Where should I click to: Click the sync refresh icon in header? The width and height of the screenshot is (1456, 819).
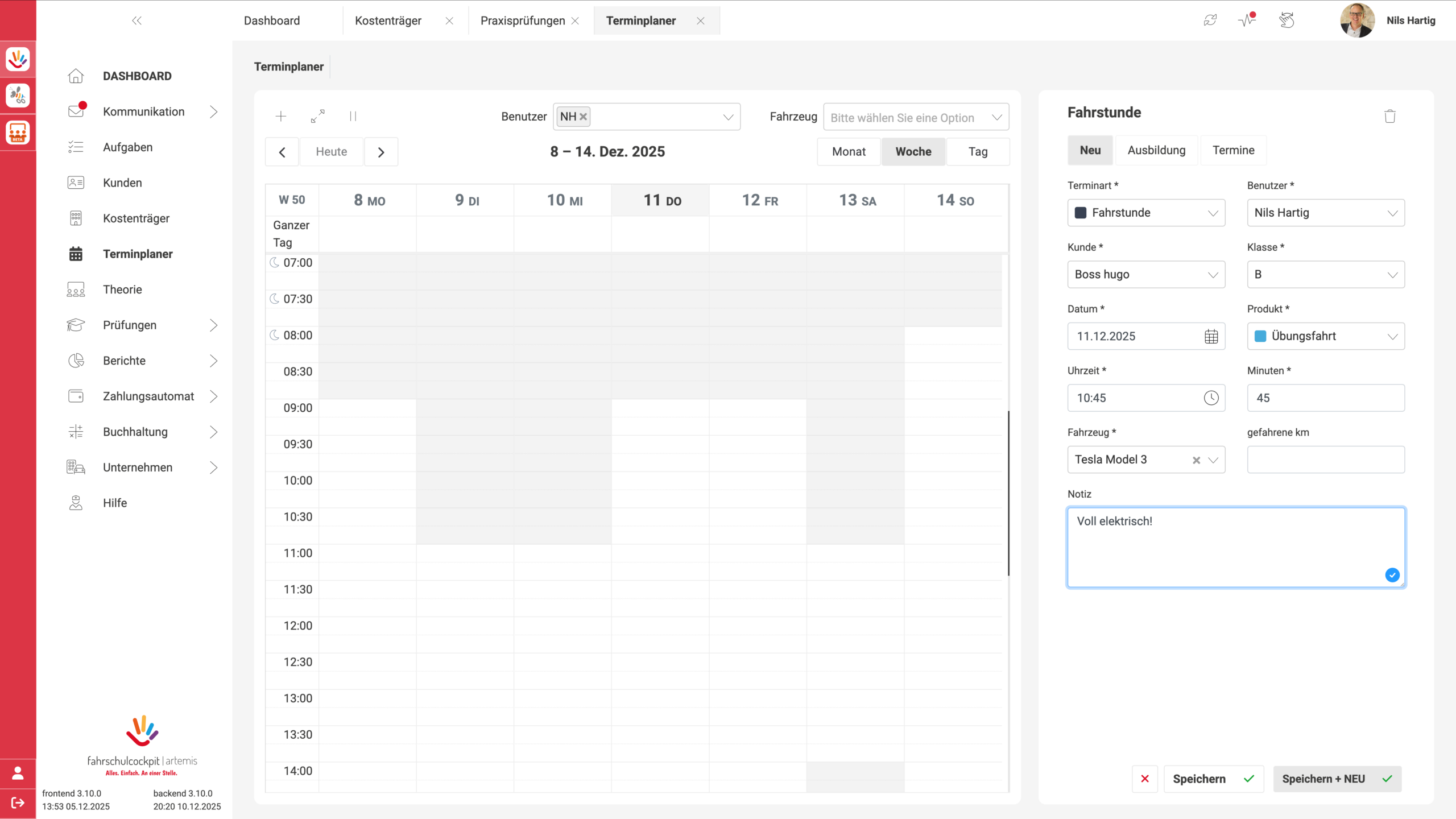[x=1210, y=20]
